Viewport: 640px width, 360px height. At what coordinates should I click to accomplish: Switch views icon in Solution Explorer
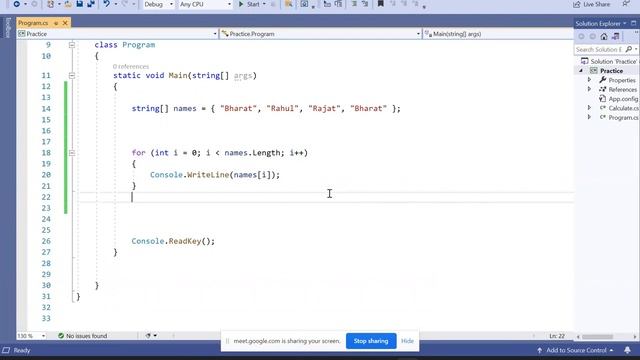(x=616, y=36)
